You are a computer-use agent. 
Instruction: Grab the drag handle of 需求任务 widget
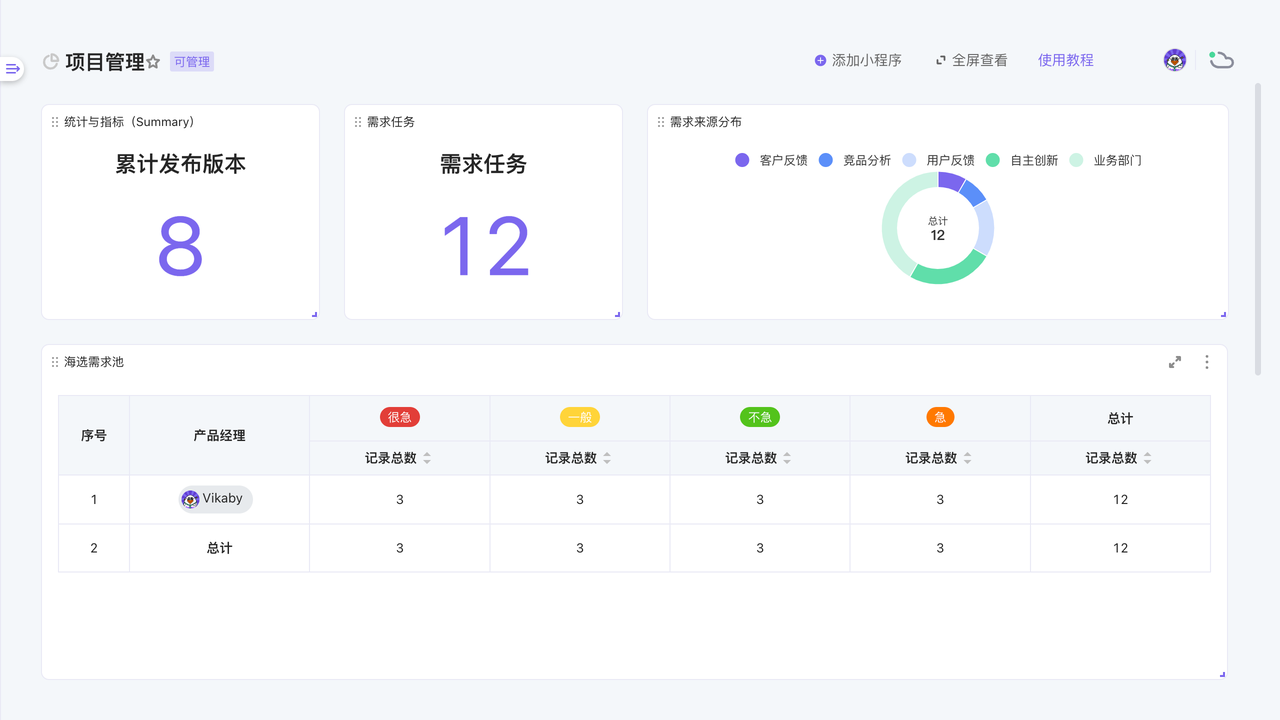358,122
